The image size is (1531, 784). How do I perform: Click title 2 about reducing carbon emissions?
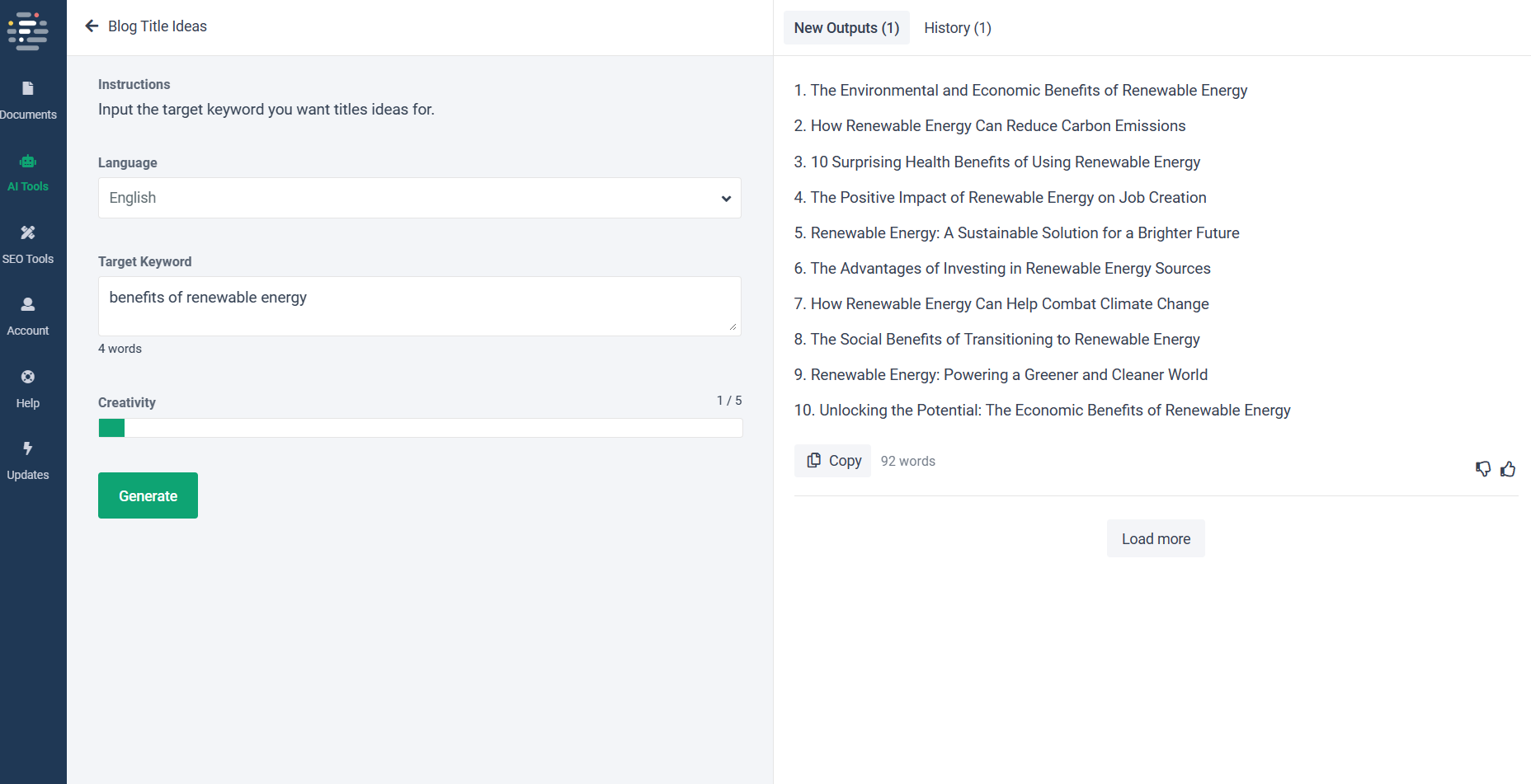pos(990,125)
